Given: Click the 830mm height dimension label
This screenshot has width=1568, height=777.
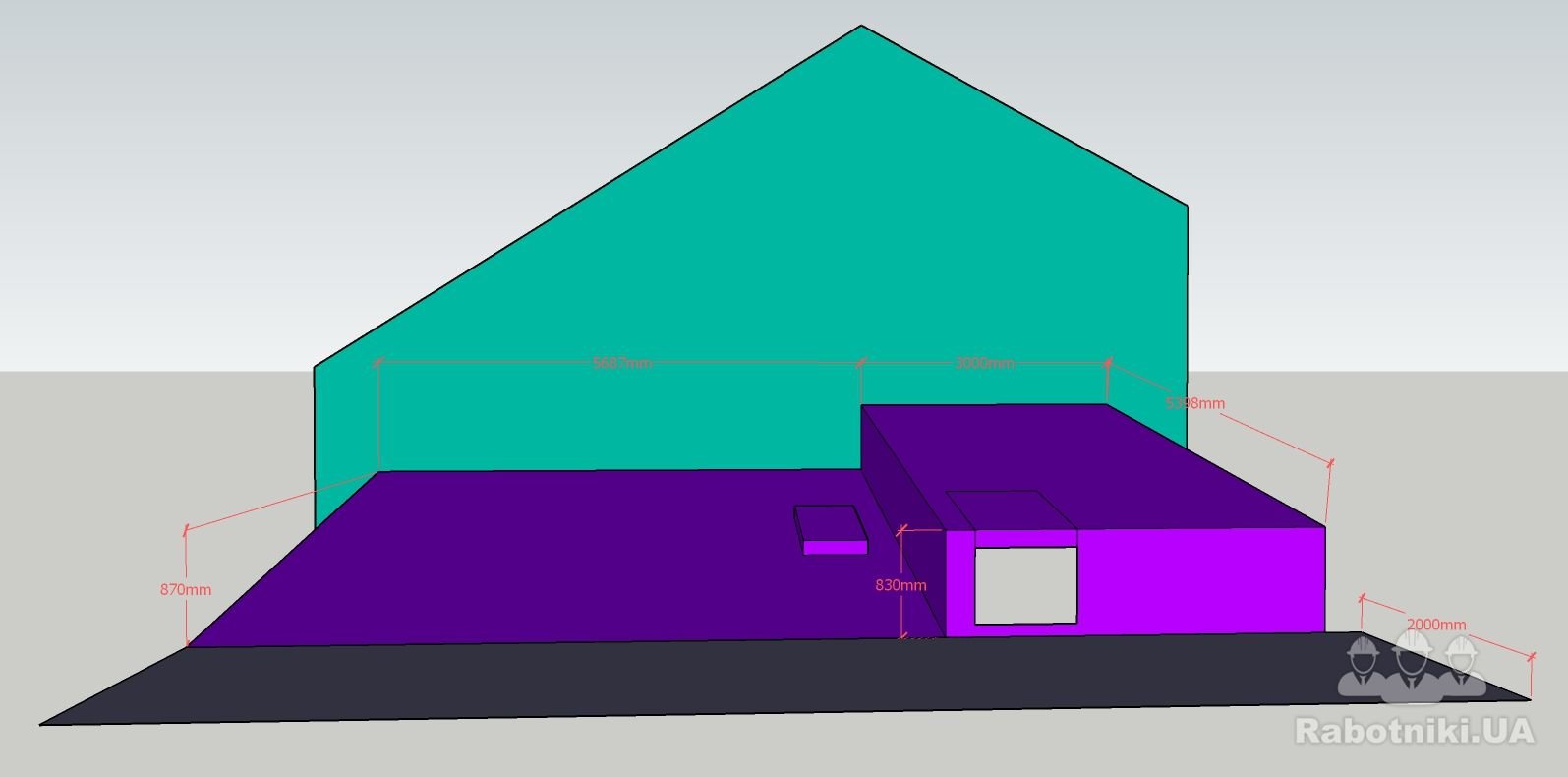Looking at the screenshot, I should [x=900, y=585].
